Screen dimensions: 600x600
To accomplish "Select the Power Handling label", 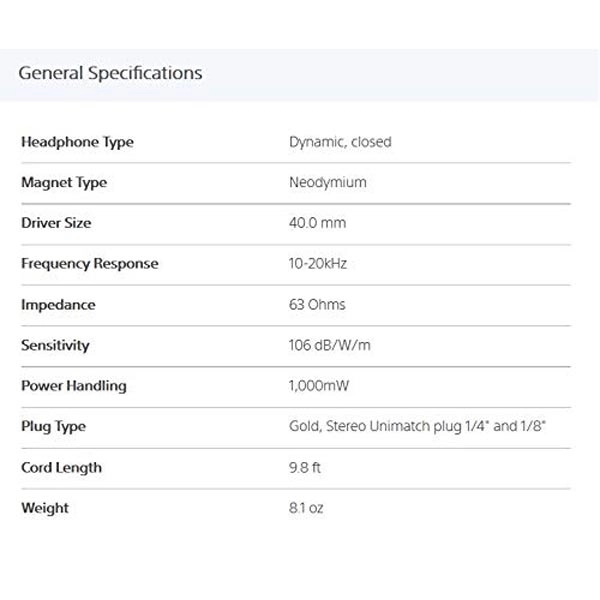I will coord(74,386).
